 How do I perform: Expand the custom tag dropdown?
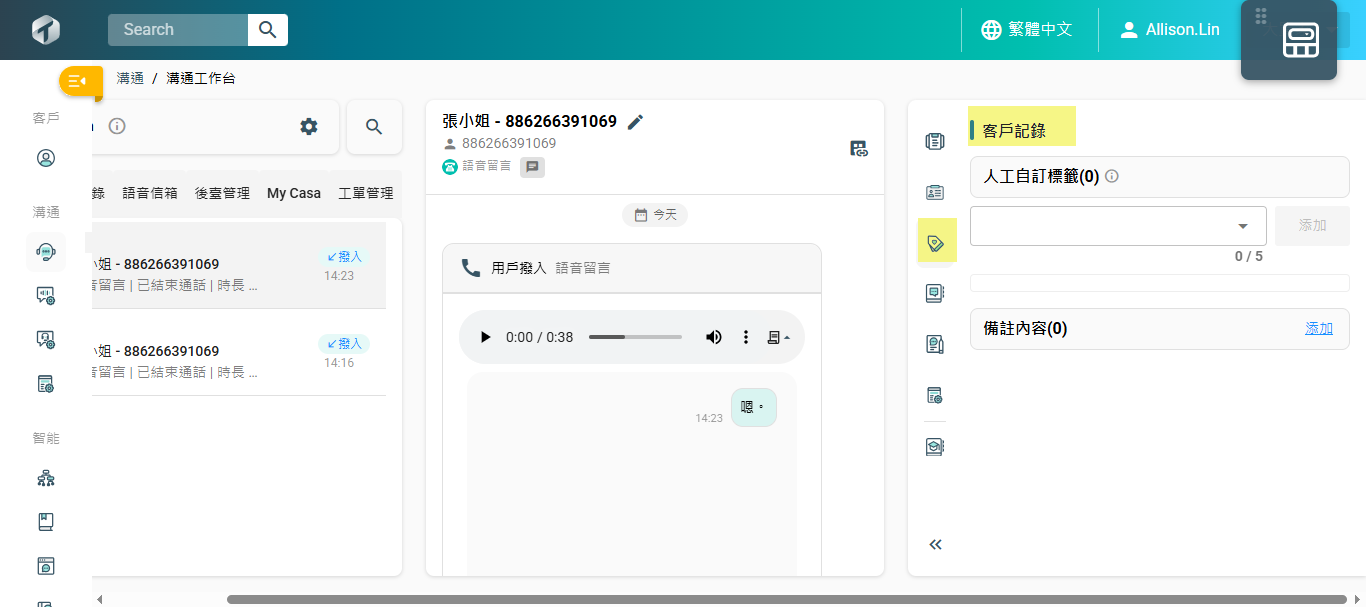point(1243,226)
